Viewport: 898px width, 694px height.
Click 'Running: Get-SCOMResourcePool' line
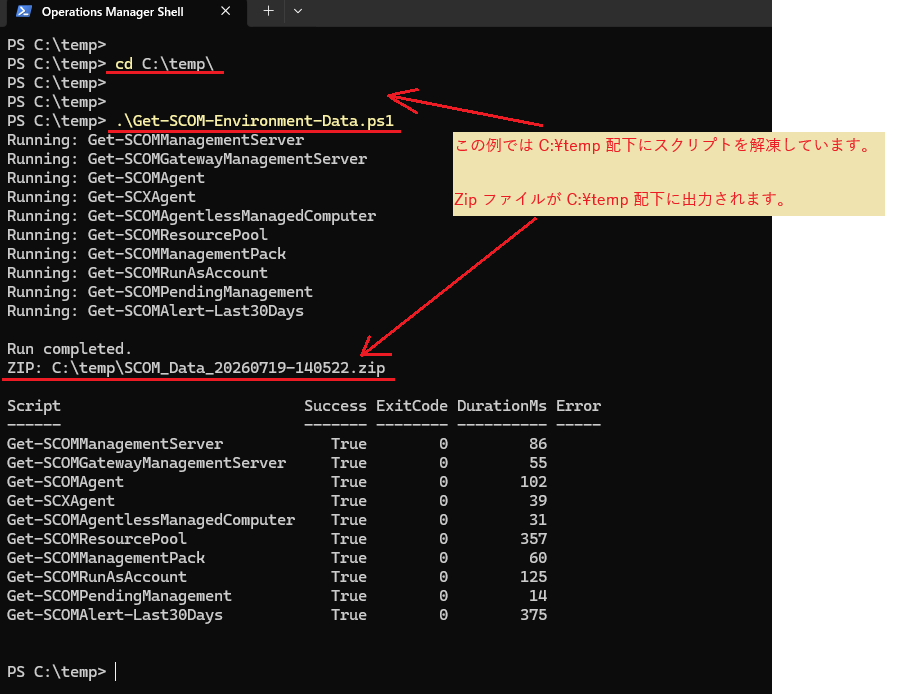tap(137, 235)
